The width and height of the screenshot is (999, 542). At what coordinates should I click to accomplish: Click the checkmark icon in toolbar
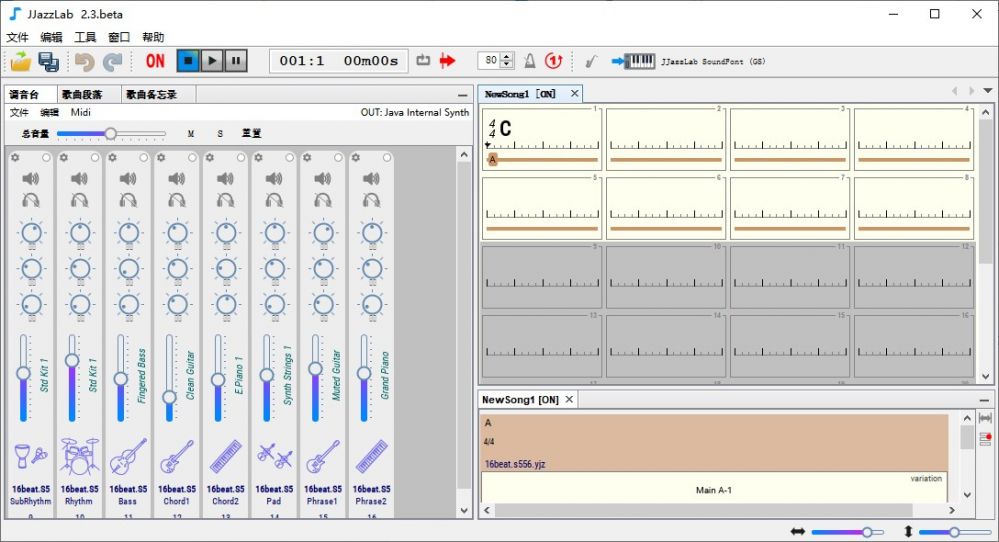591,61
